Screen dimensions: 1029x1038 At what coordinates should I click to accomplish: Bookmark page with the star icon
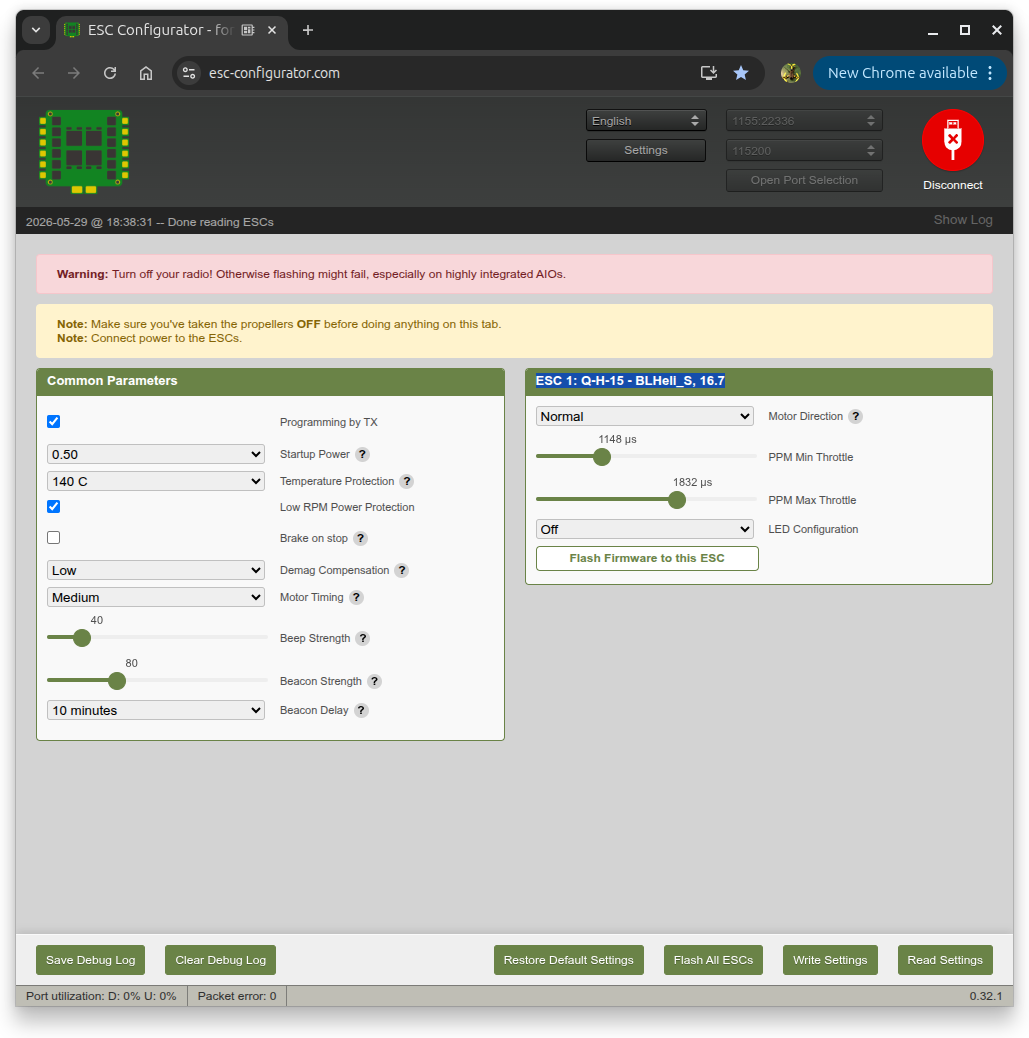click(x=741, y=73)
